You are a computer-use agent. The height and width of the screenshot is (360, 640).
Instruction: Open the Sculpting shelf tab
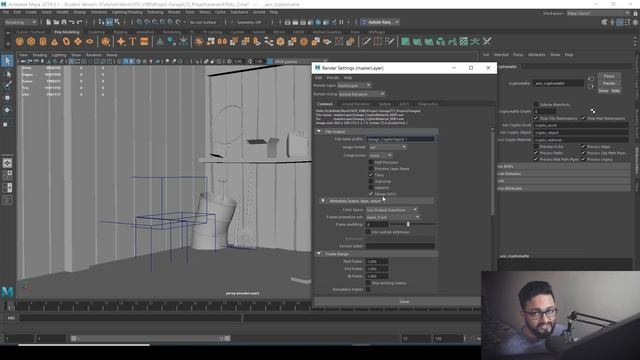(96, 32)
